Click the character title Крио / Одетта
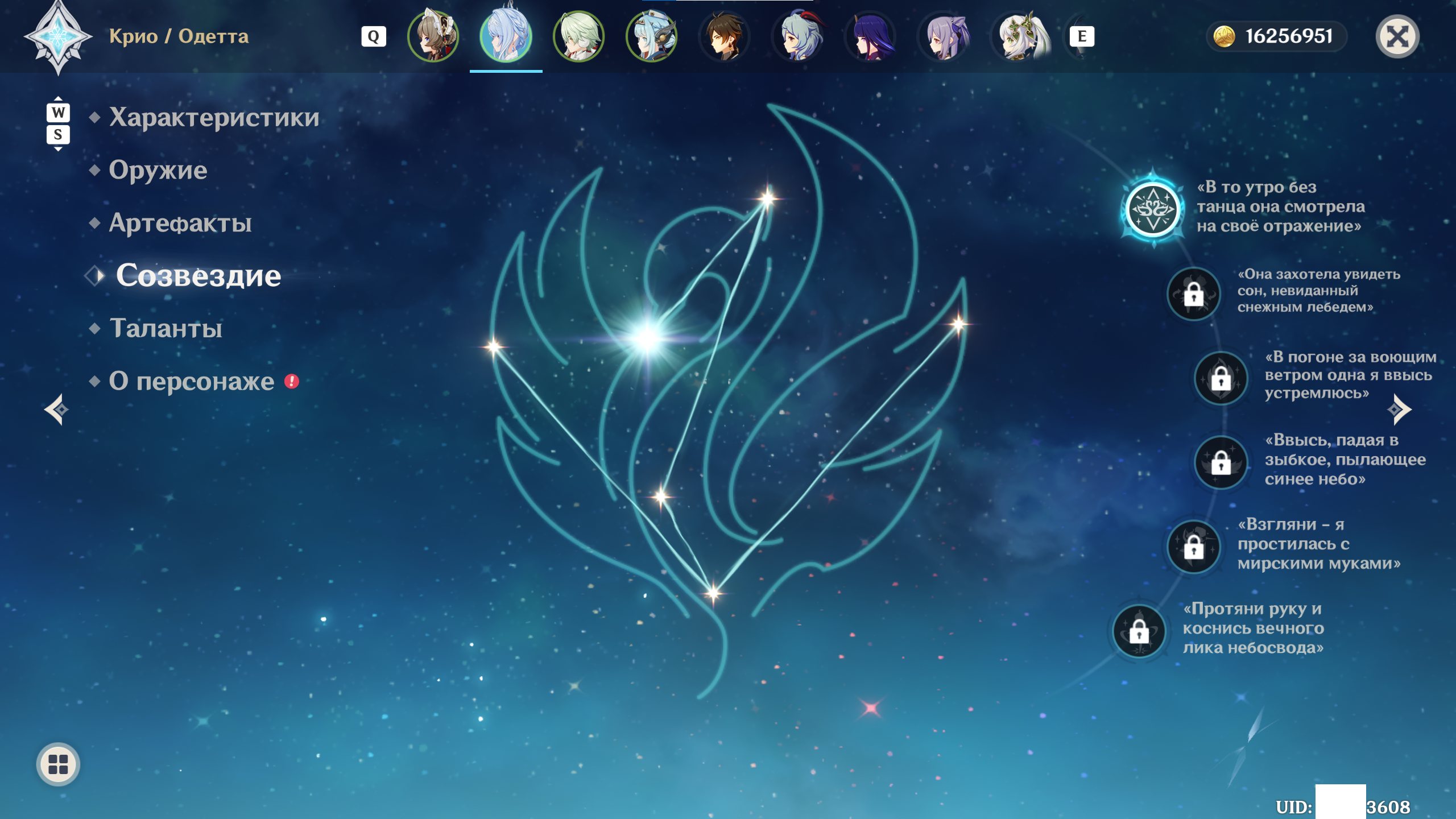1456x819 pixels. [x=179, y=36]
